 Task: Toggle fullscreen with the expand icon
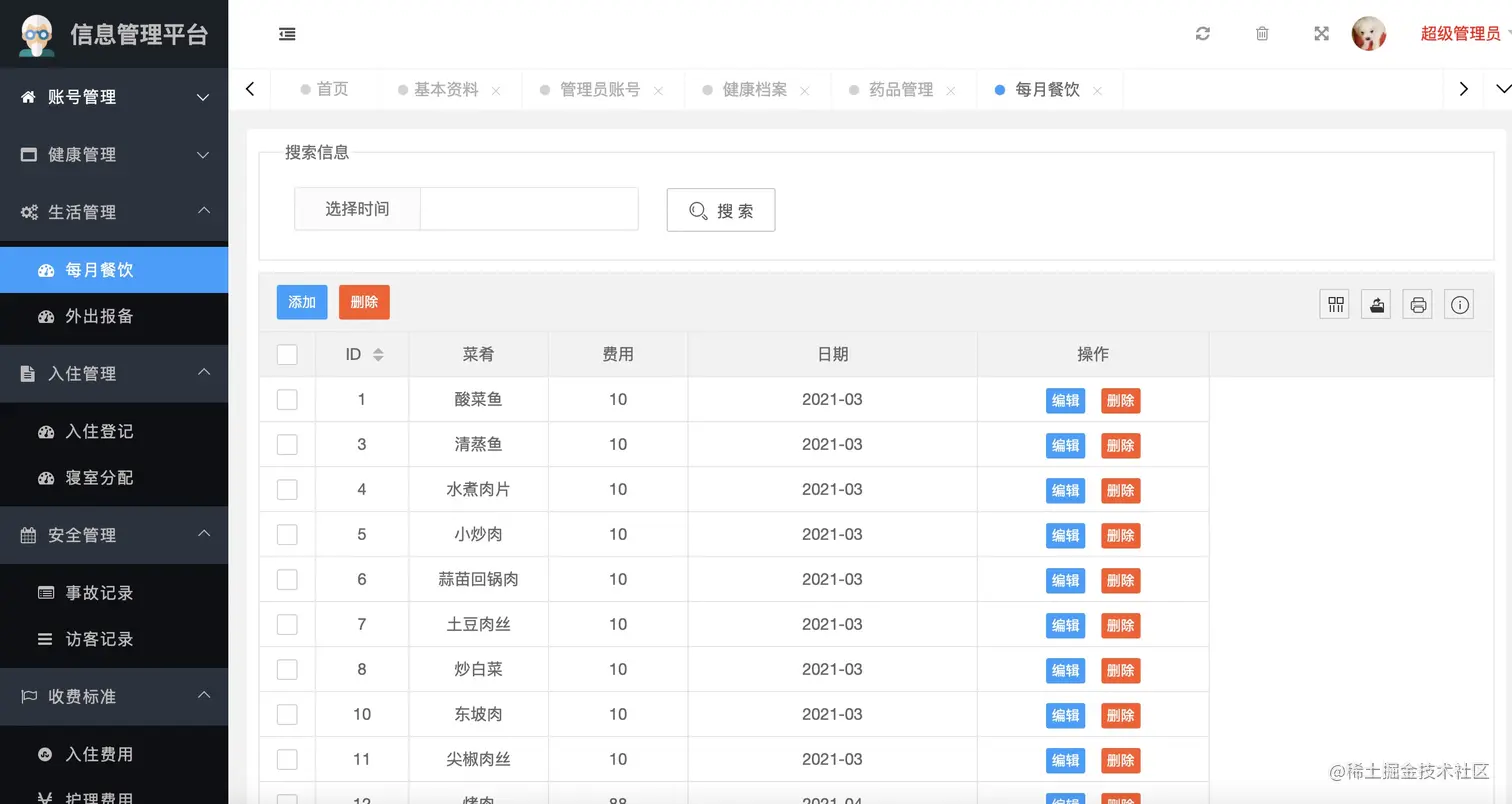tap(1321, 34)
